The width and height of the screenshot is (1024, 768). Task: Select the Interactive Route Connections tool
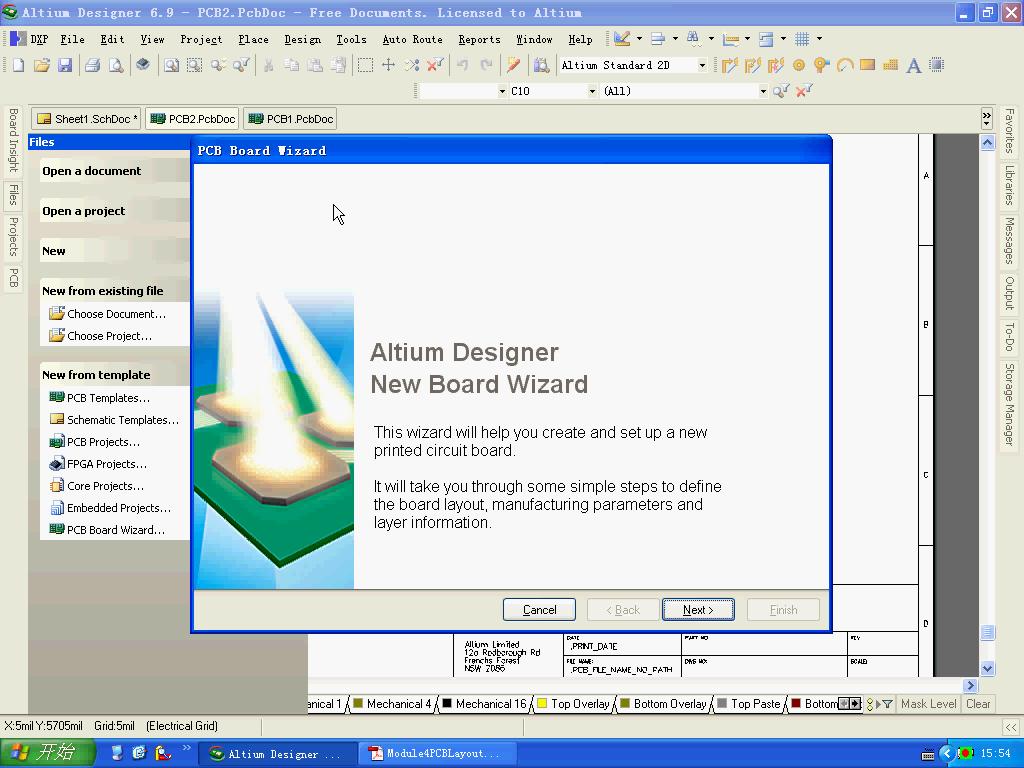point(729,65)
